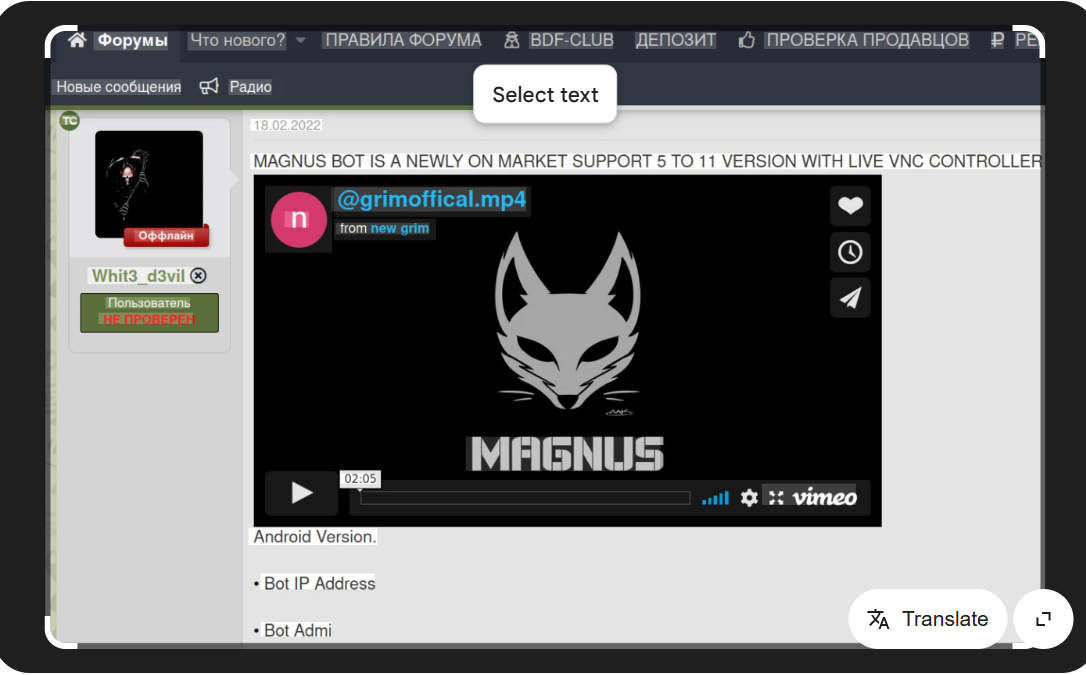This screenshot has height=675, width=1086.
Task: Click the people icon next to BDF-CLUB
Action: tap(511, 40)
